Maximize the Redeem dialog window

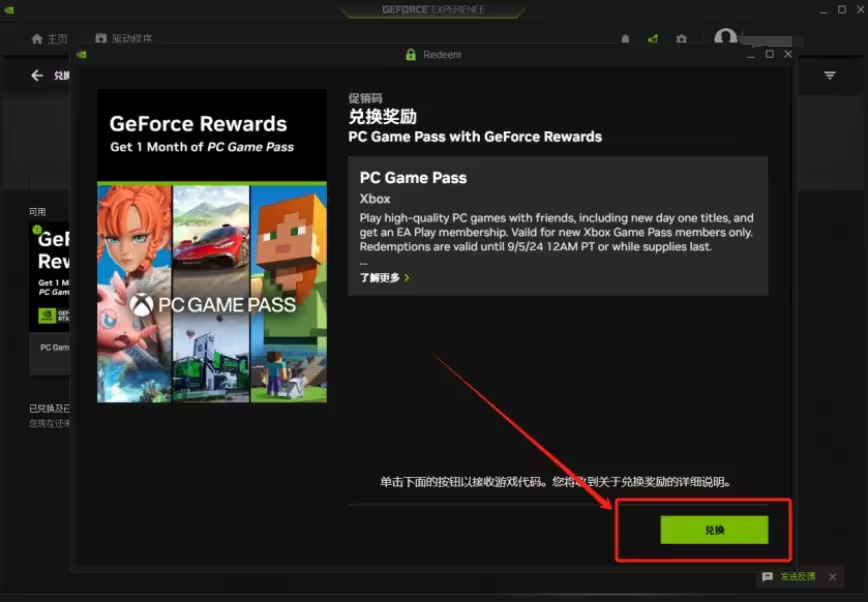(769, 54)
